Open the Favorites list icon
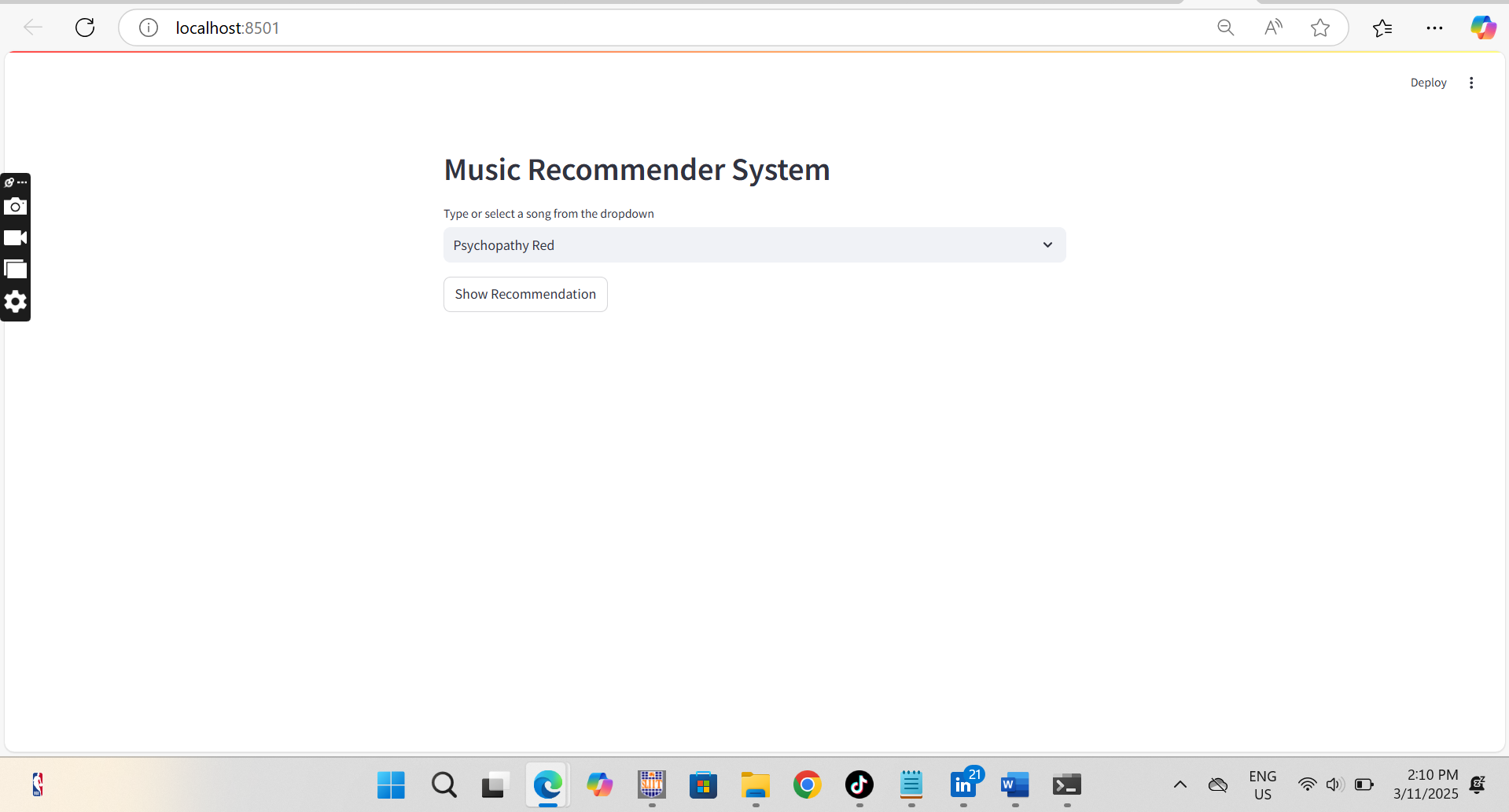The image size is (1509, 812). [1382, 28]
